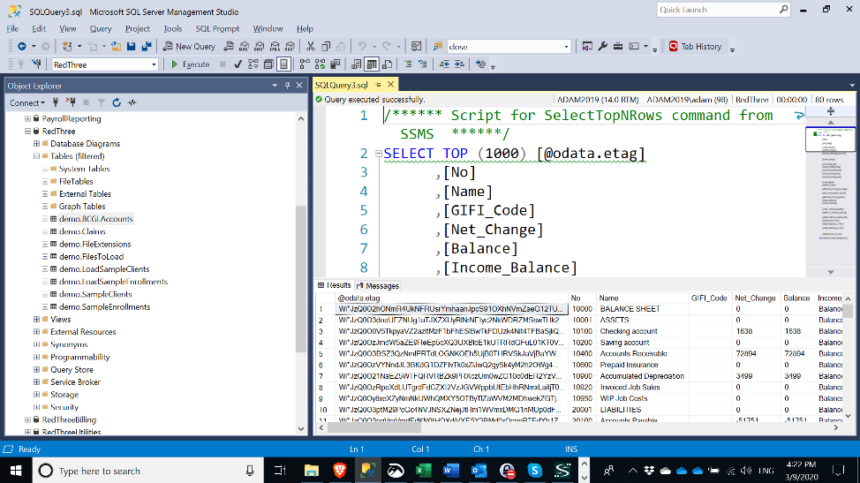Open the Connect dropdown in Object Explorer

(x=27, y=103)
